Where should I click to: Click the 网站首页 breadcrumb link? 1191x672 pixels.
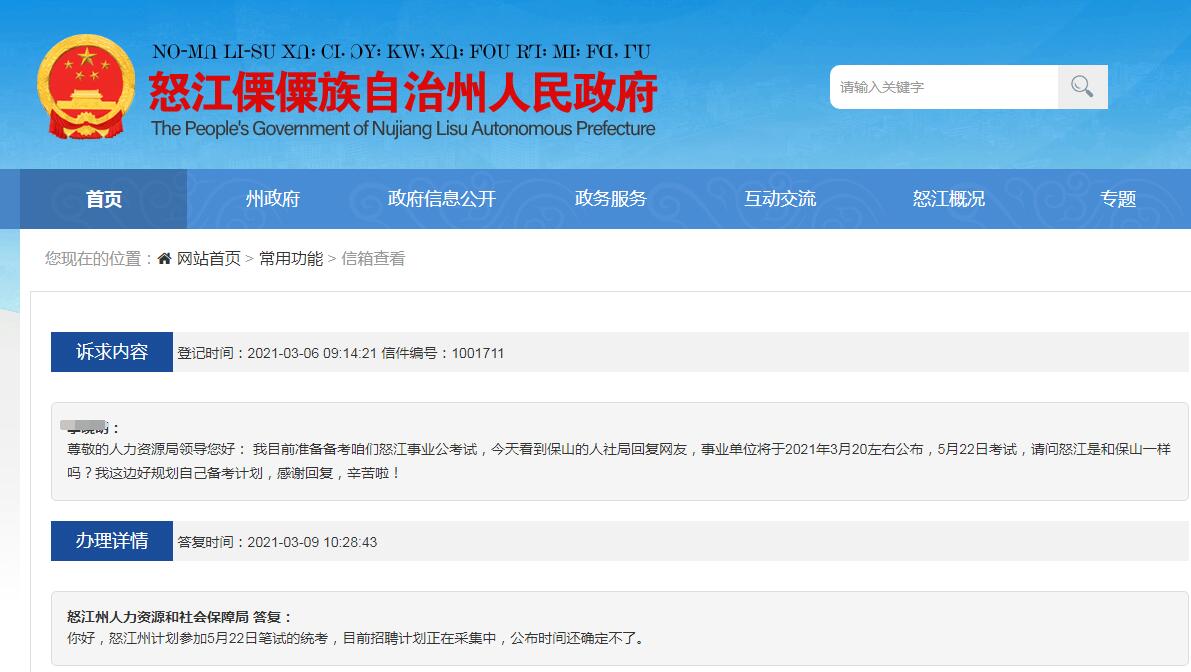click(209, 259)
